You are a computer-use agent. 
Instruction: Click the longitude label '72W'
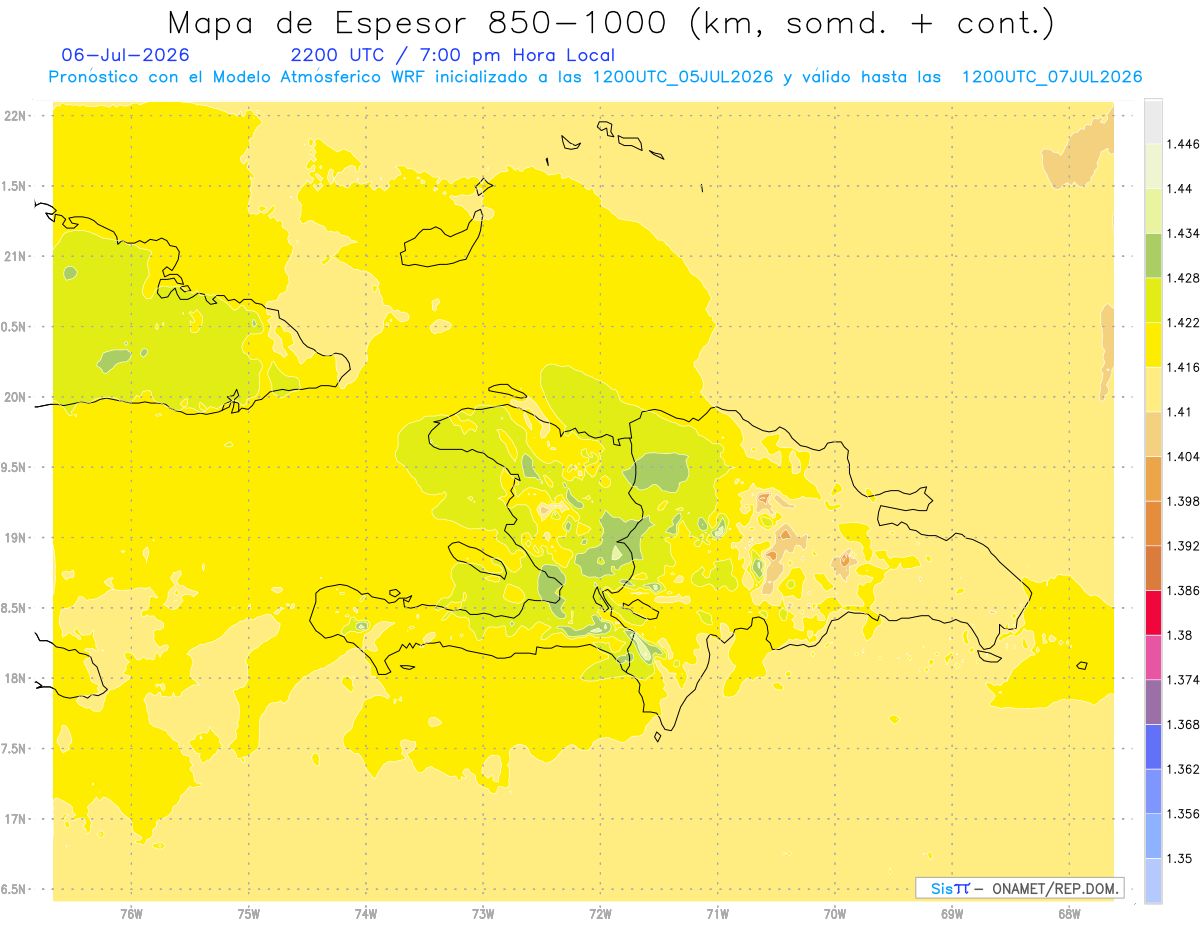click(x=600, y=914)
